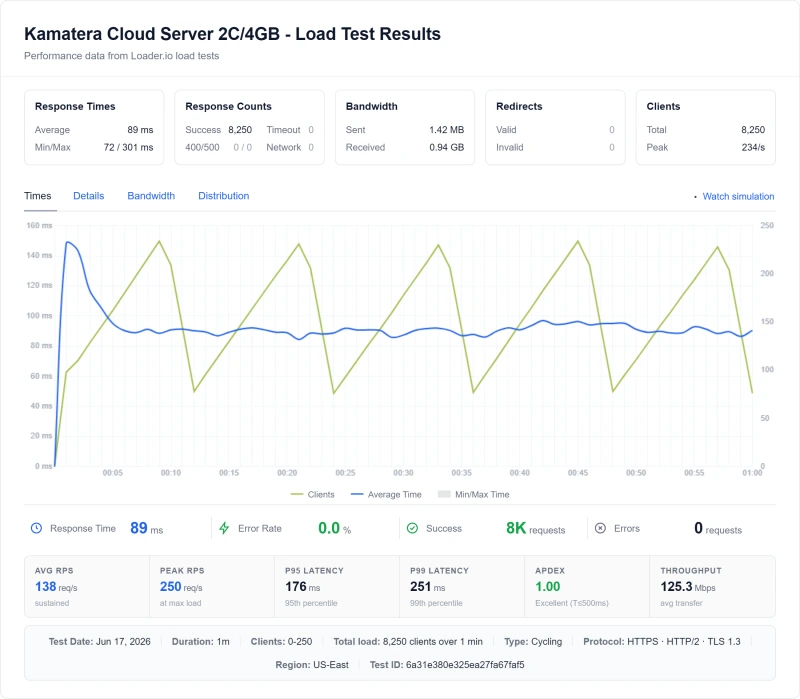Click the 'Total load: 8,250 clients over 1 min' entry
The width and height of the screenshot is (800, 699).
(408, 641)
